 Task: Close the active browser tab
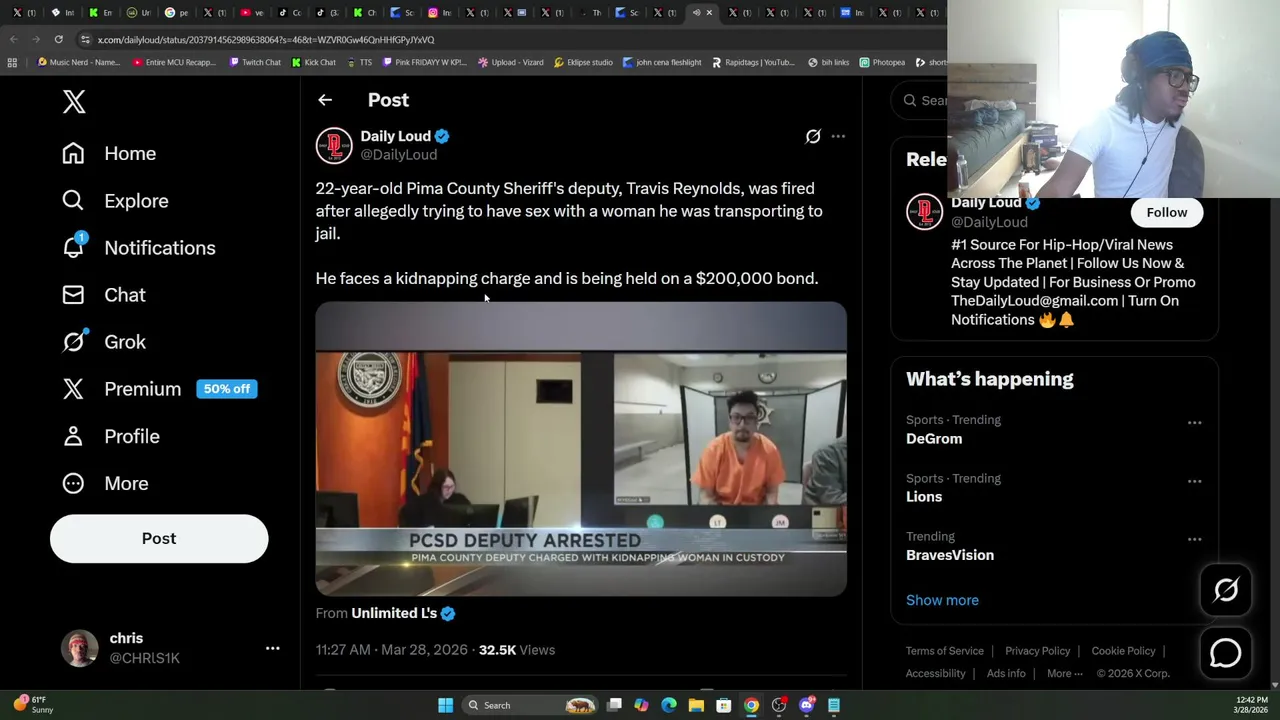(x=709, y=13)
